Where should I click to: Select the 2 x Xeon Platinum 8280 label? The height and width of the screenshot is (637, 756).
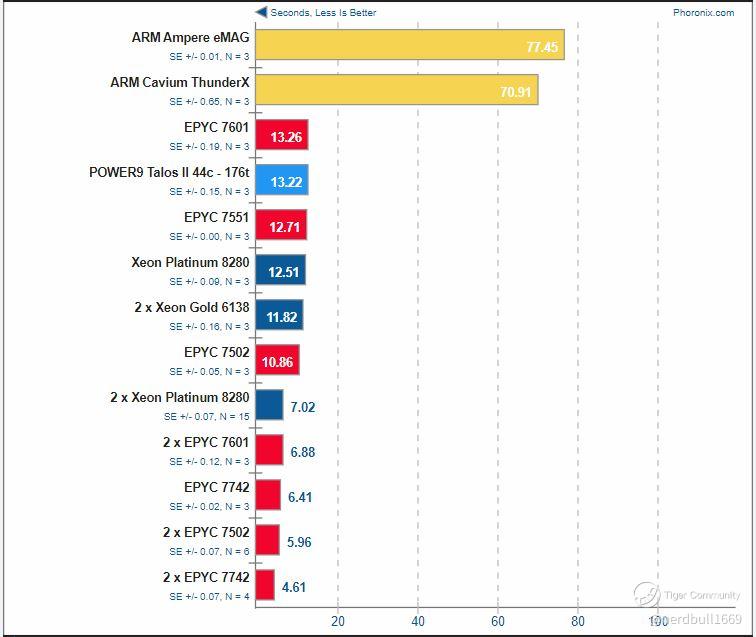[x=180, y=397]
